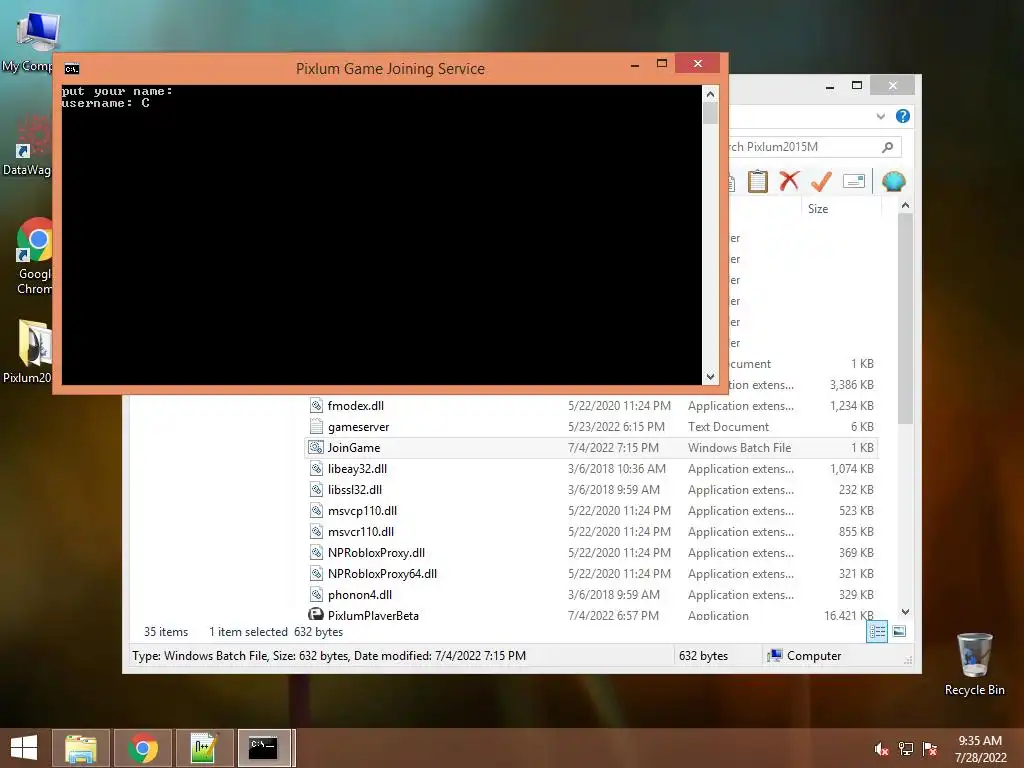
Task: Select NPRobloxProxy.dll file
Action: pos(376,552)
